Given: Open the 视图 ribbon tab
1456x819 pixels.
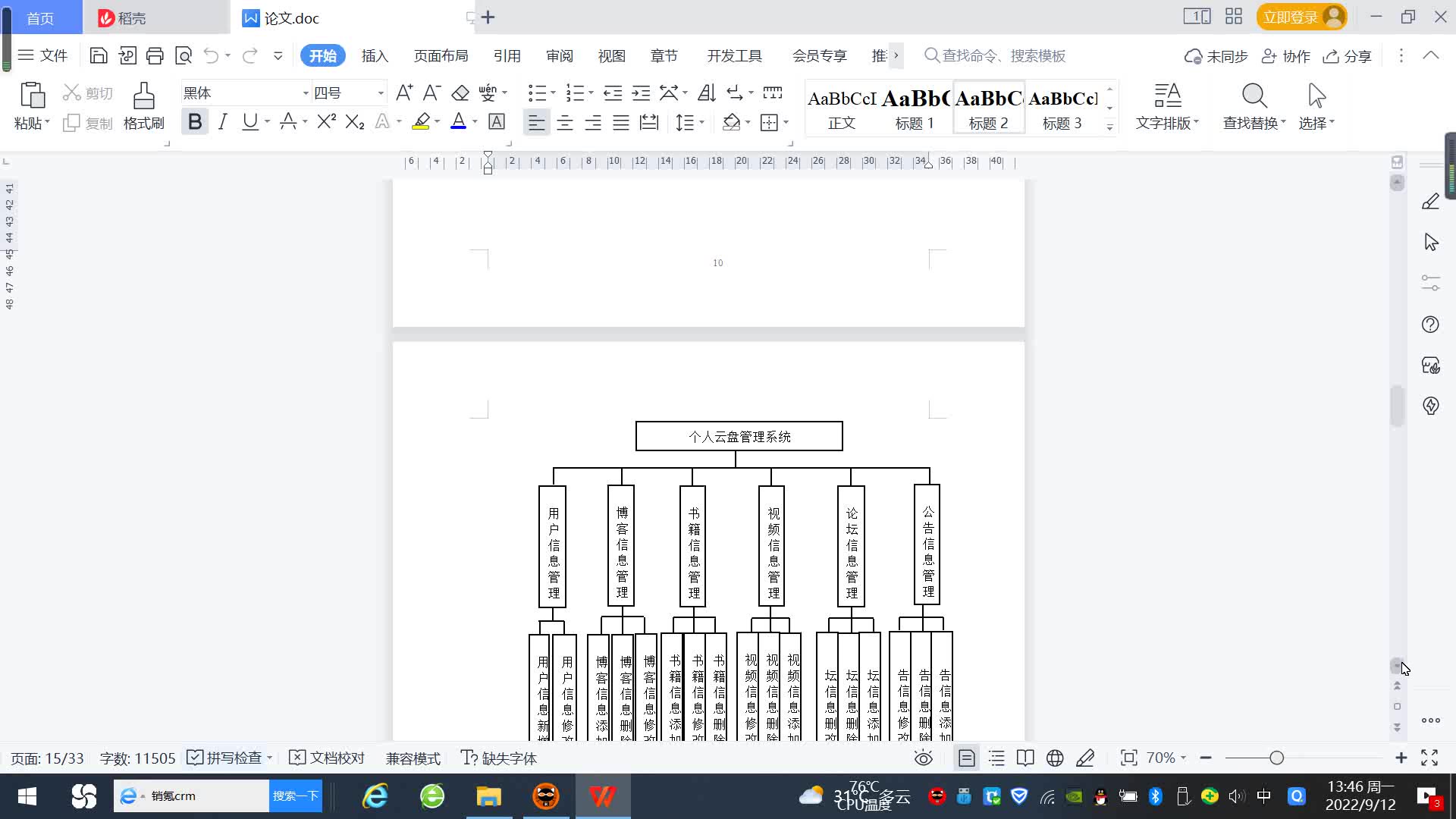Looking at the screenshot, I should point(611,55).
